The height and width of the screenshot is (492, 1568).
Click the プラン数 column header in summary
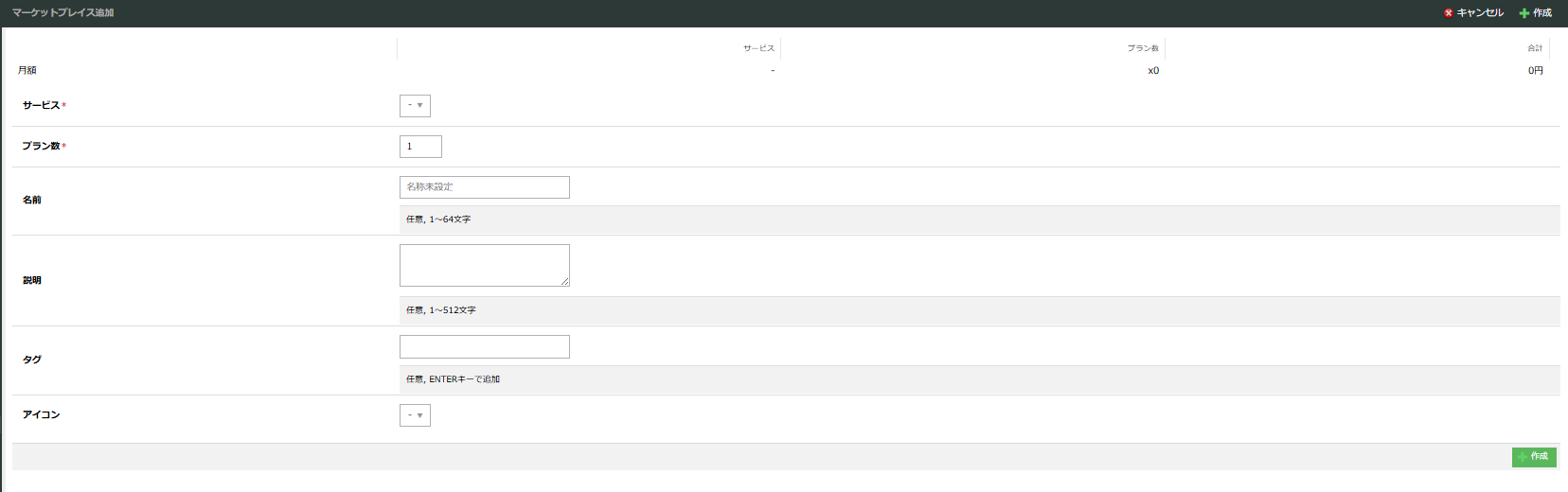pos(1143,48)
